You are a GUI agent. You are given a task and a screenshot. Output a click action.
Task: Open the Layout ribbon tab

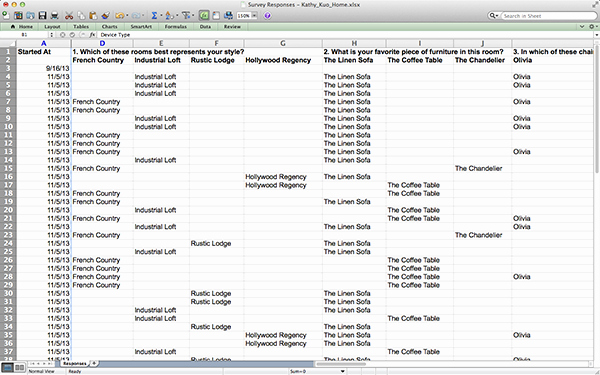coord(52,27)
